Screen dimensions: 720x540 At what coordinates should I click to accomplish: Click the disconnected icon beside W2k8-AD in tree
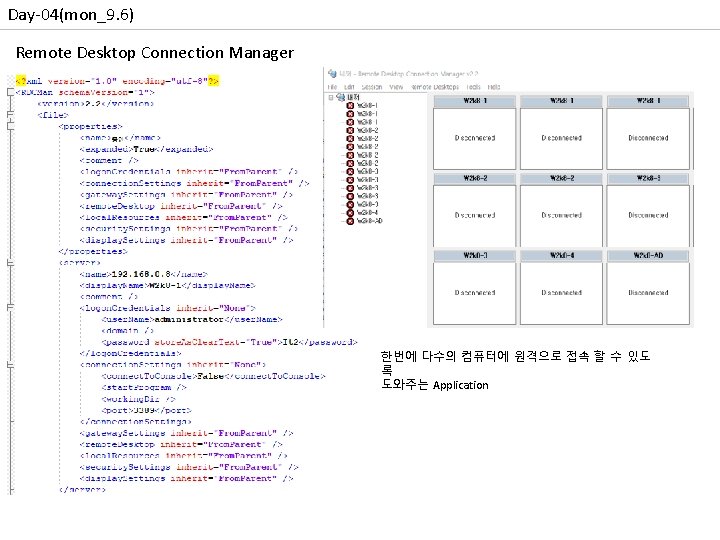pyautogui.click(x=350, y=221)
